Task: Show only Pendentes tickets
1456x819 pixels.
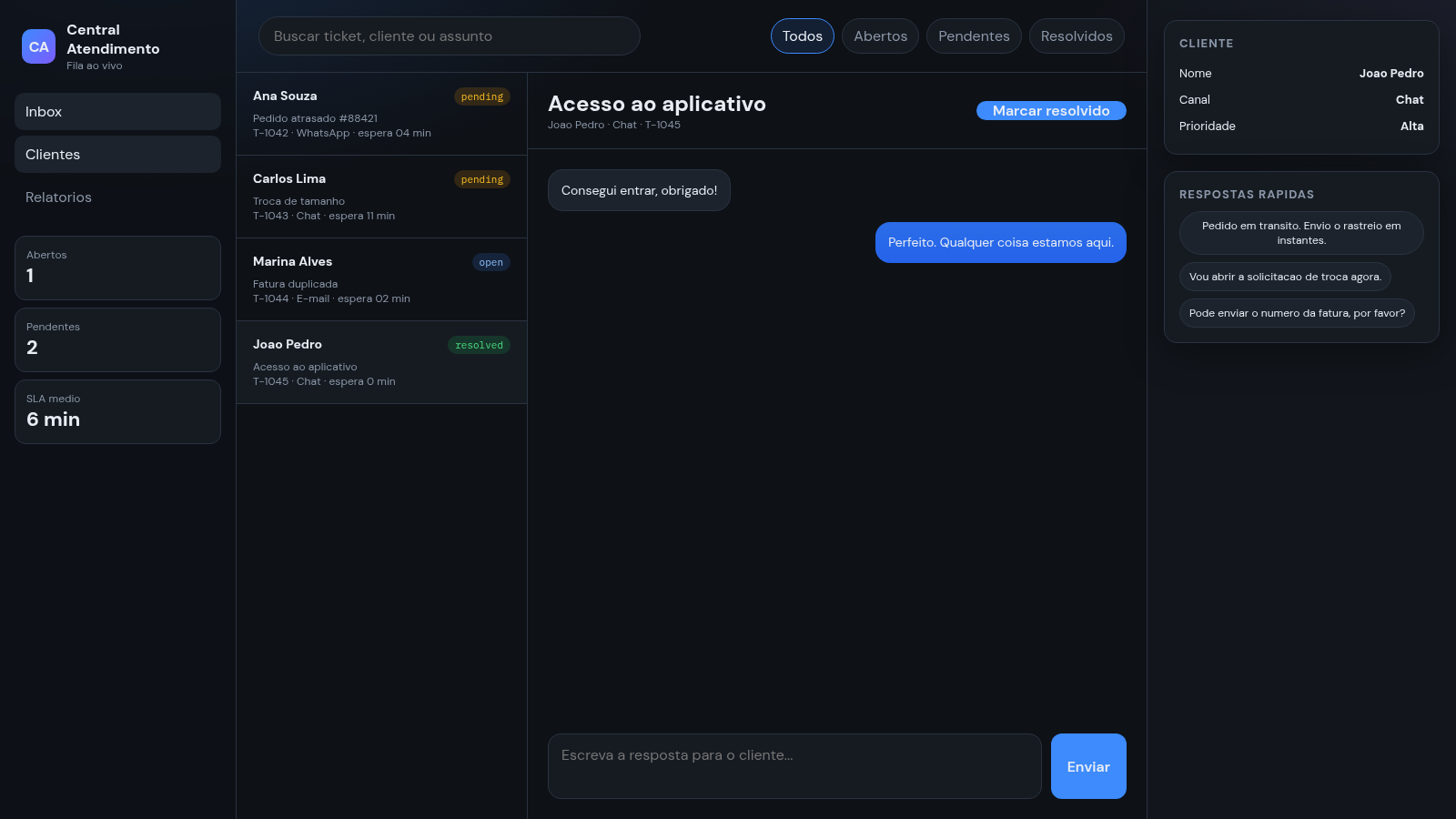Action: pos(974,35)
